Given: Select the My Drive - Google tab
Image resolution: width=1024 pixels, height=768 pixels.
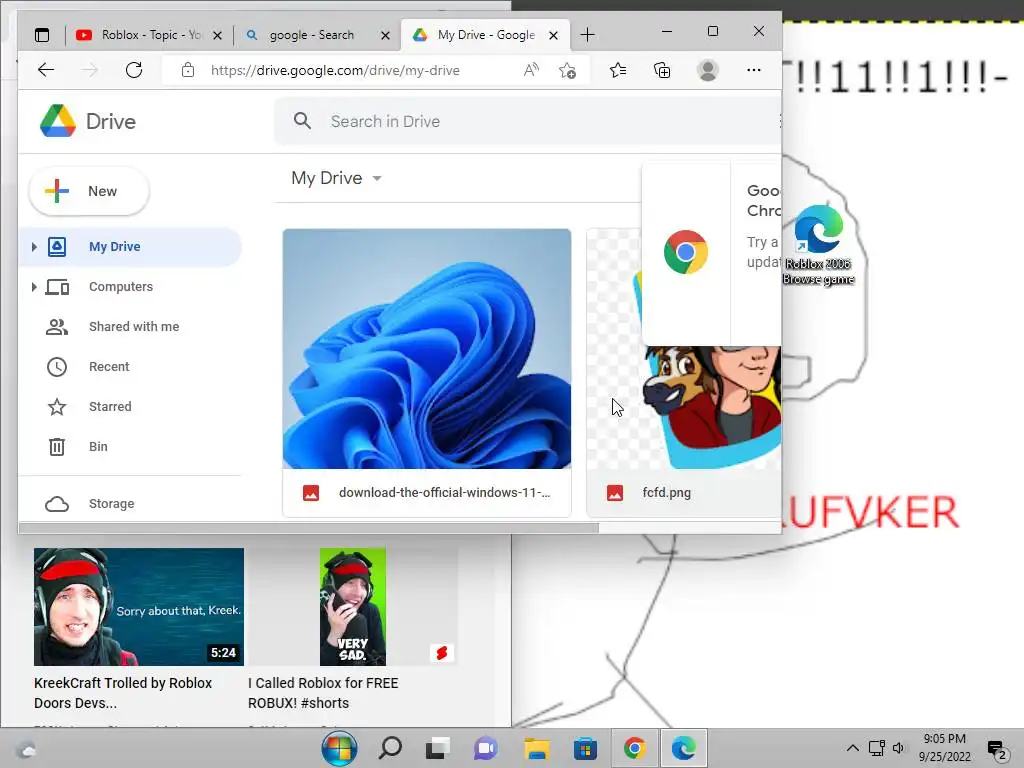Looking at the screenshot, I should point(485,35).
